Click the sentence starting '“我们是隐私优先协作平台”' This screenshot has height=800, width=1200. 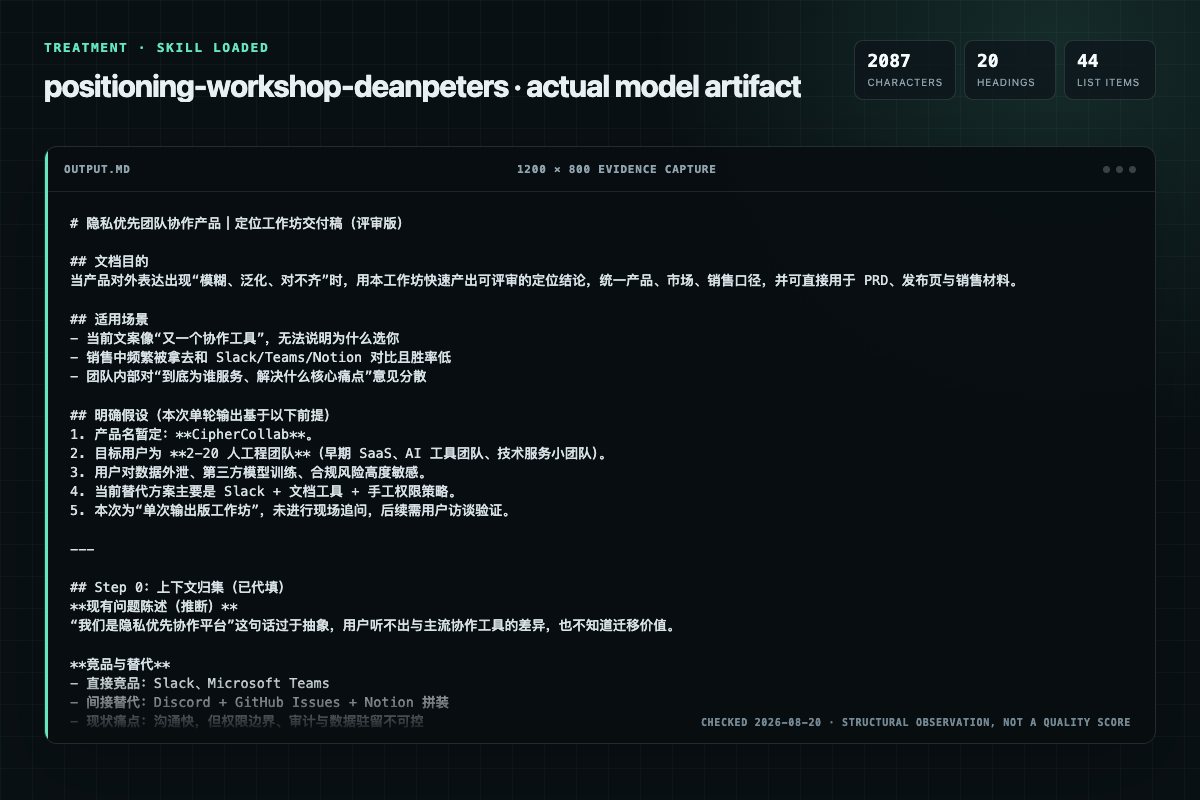coord(372,626)
